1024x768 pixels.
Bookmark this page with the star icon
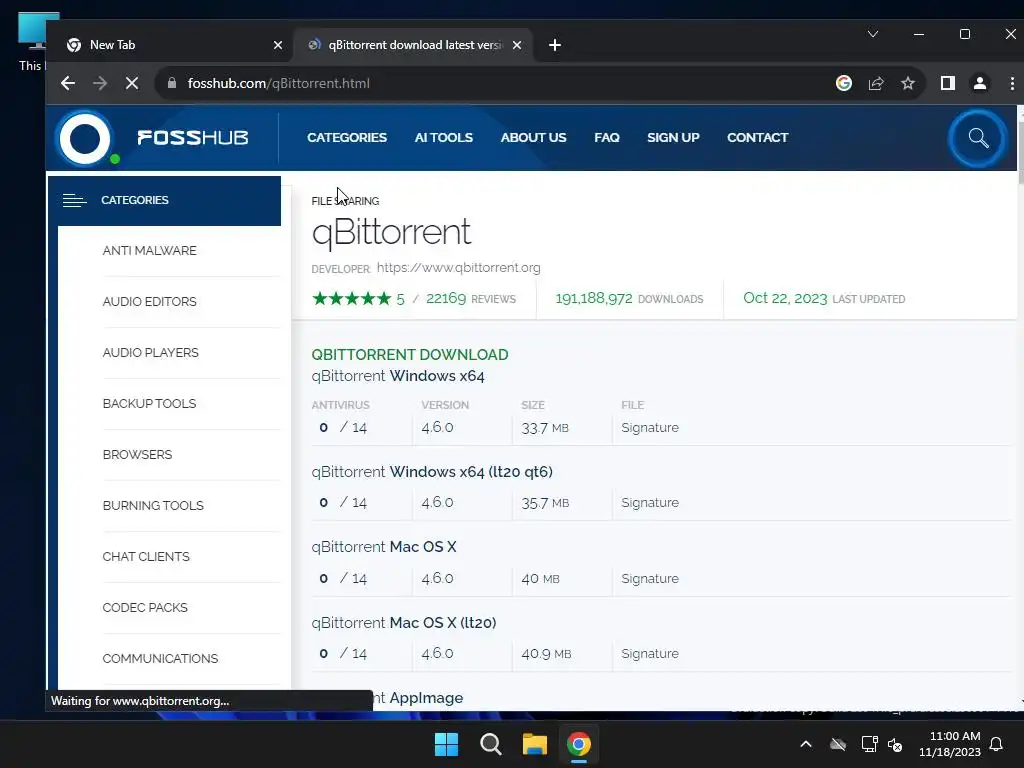(x=908, y=83)
